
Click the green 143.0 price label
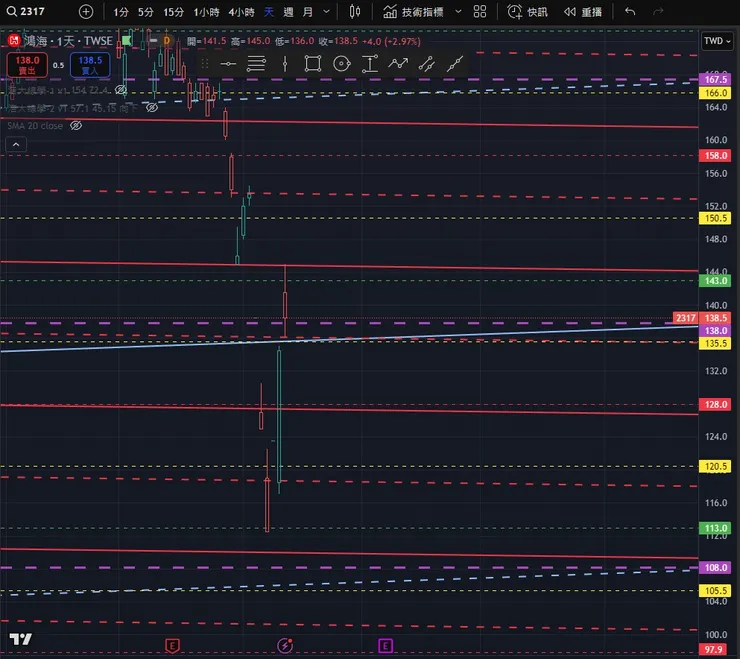(715, 281)
